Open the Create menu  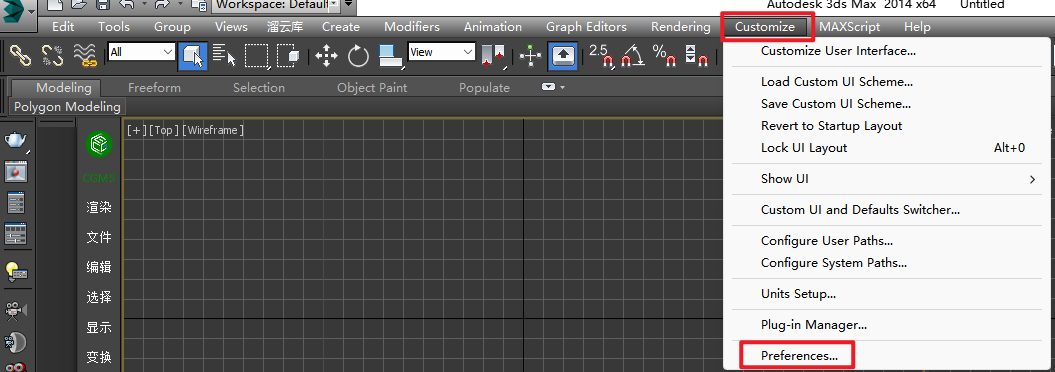[x=340, y=27]
